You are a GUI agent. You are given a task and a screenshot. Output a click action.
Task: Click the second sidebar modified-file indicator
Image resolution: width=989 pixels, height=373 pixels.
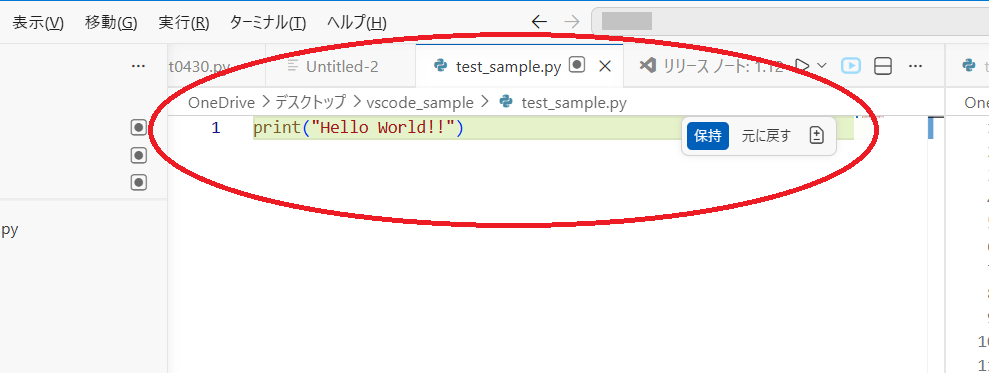[139, 155]
